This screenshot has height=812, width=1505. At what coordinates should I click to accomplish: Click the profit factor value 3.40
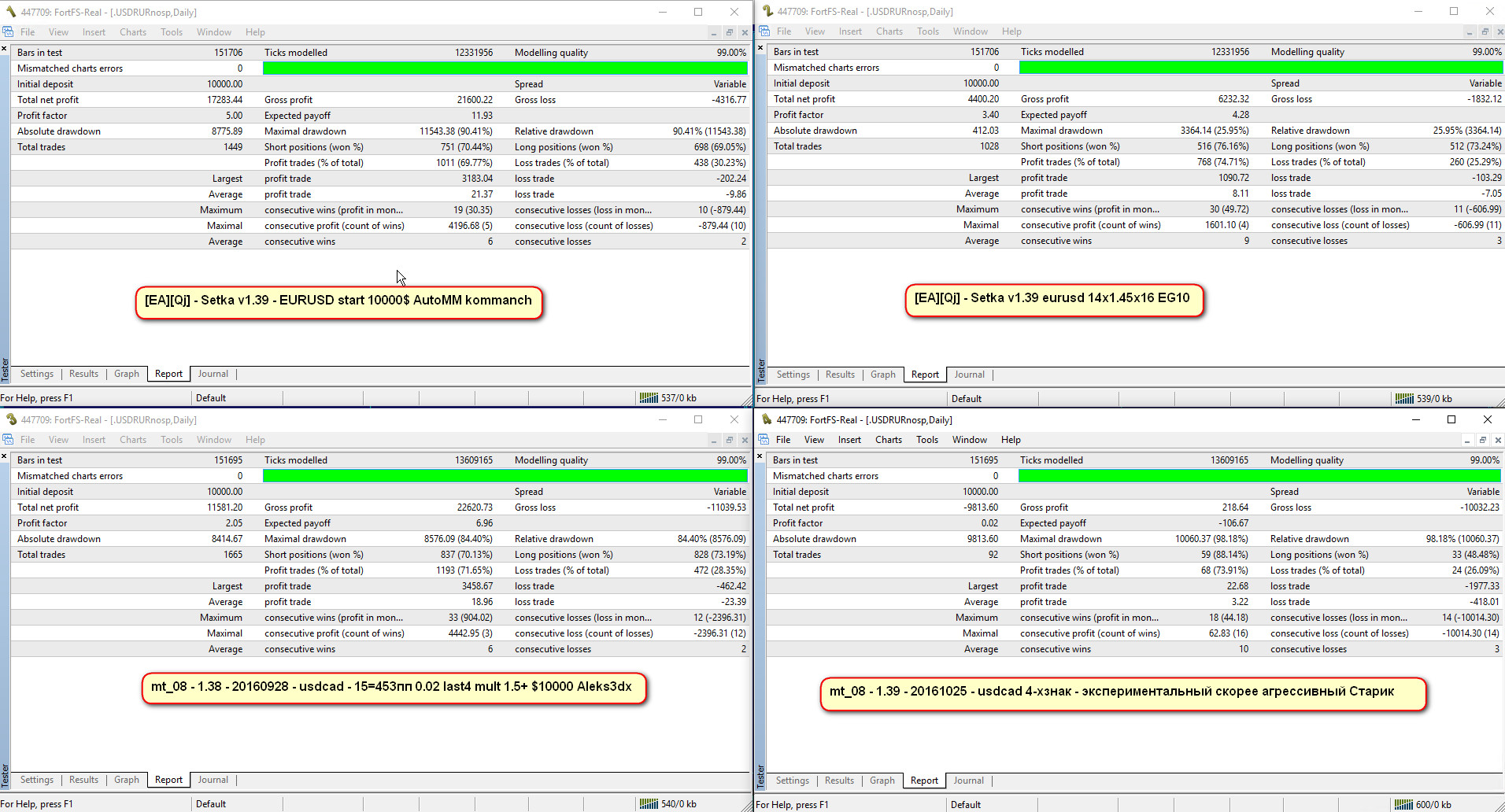(x=990, y=115)
